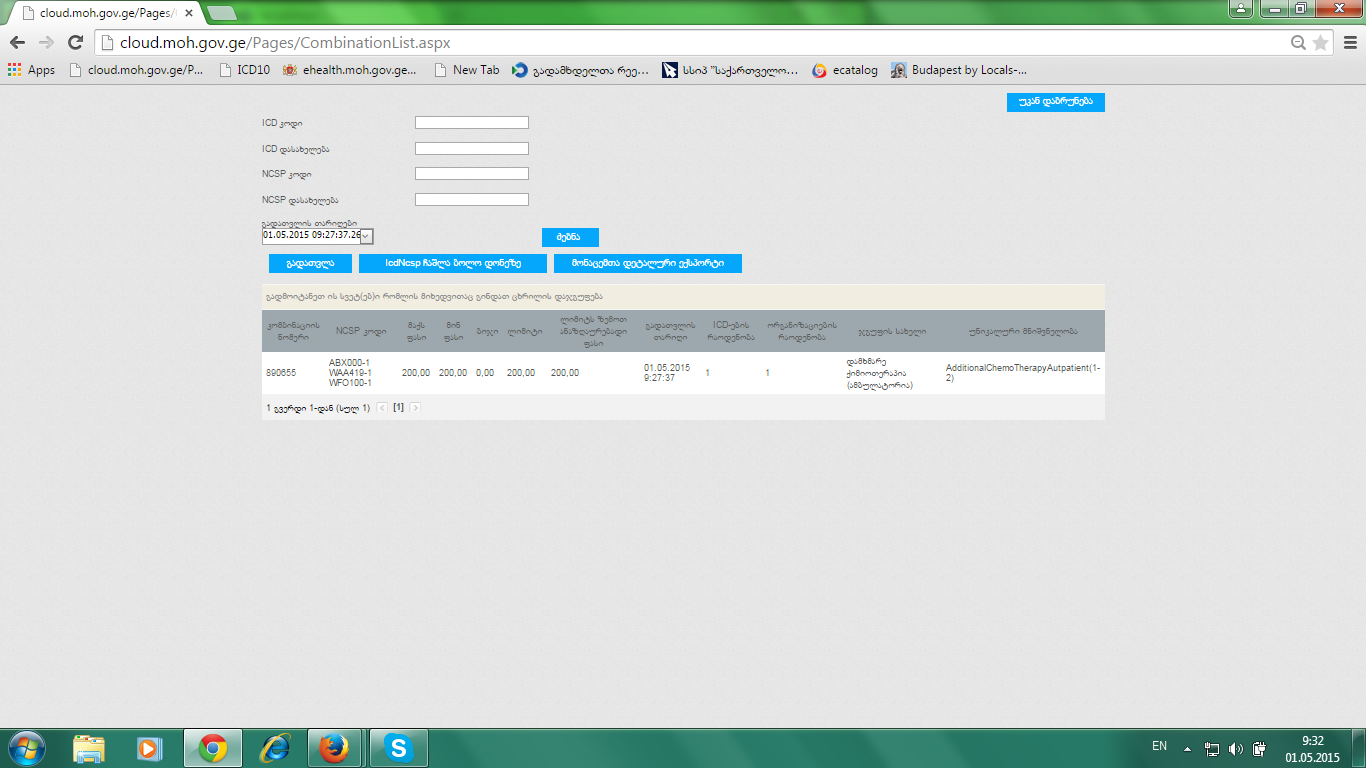Expand the calculation date dropdown
The width and height of the screenshot is (1366, 768).
366,236
